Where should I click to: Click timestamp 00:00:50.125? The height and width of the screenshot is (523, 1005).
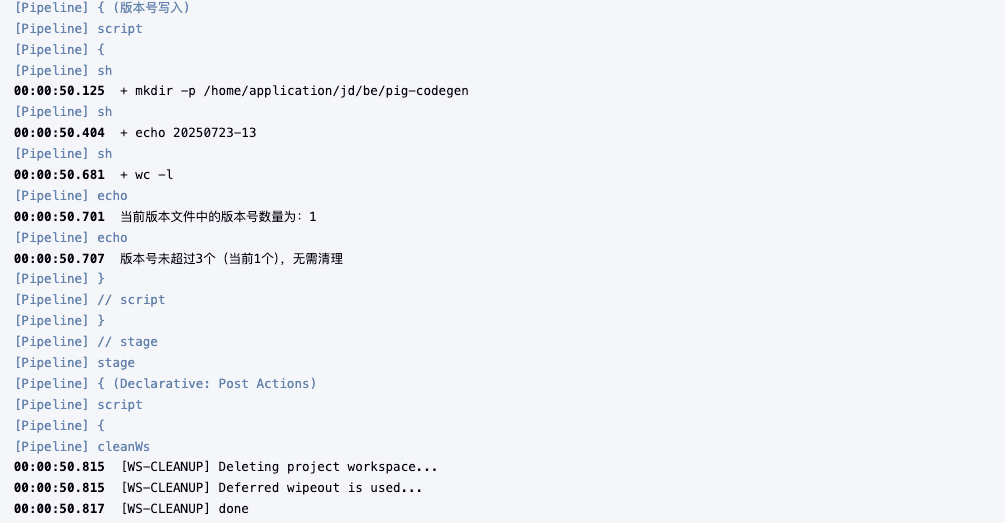[x=59, y=91]
